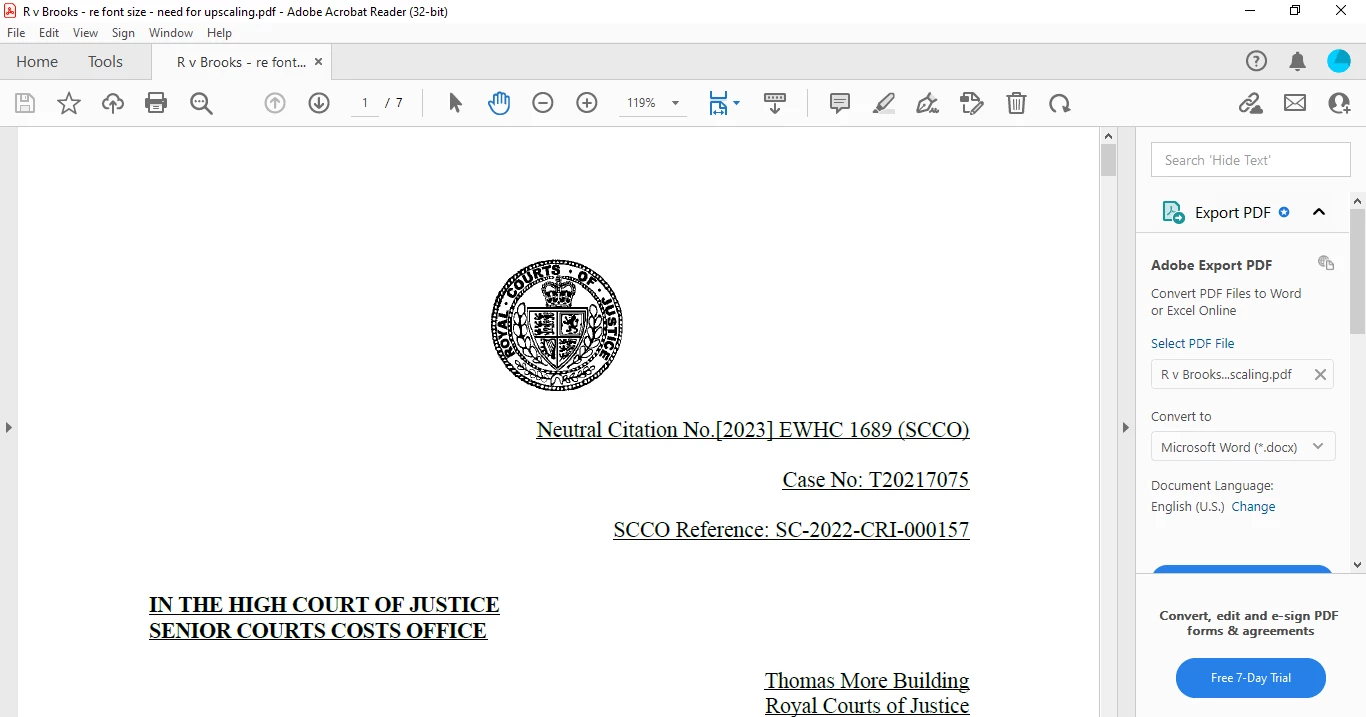Open the zoom level dropdown showing 119%
The width and height of the screenshot is (1366, 717).
coord(651,103)
